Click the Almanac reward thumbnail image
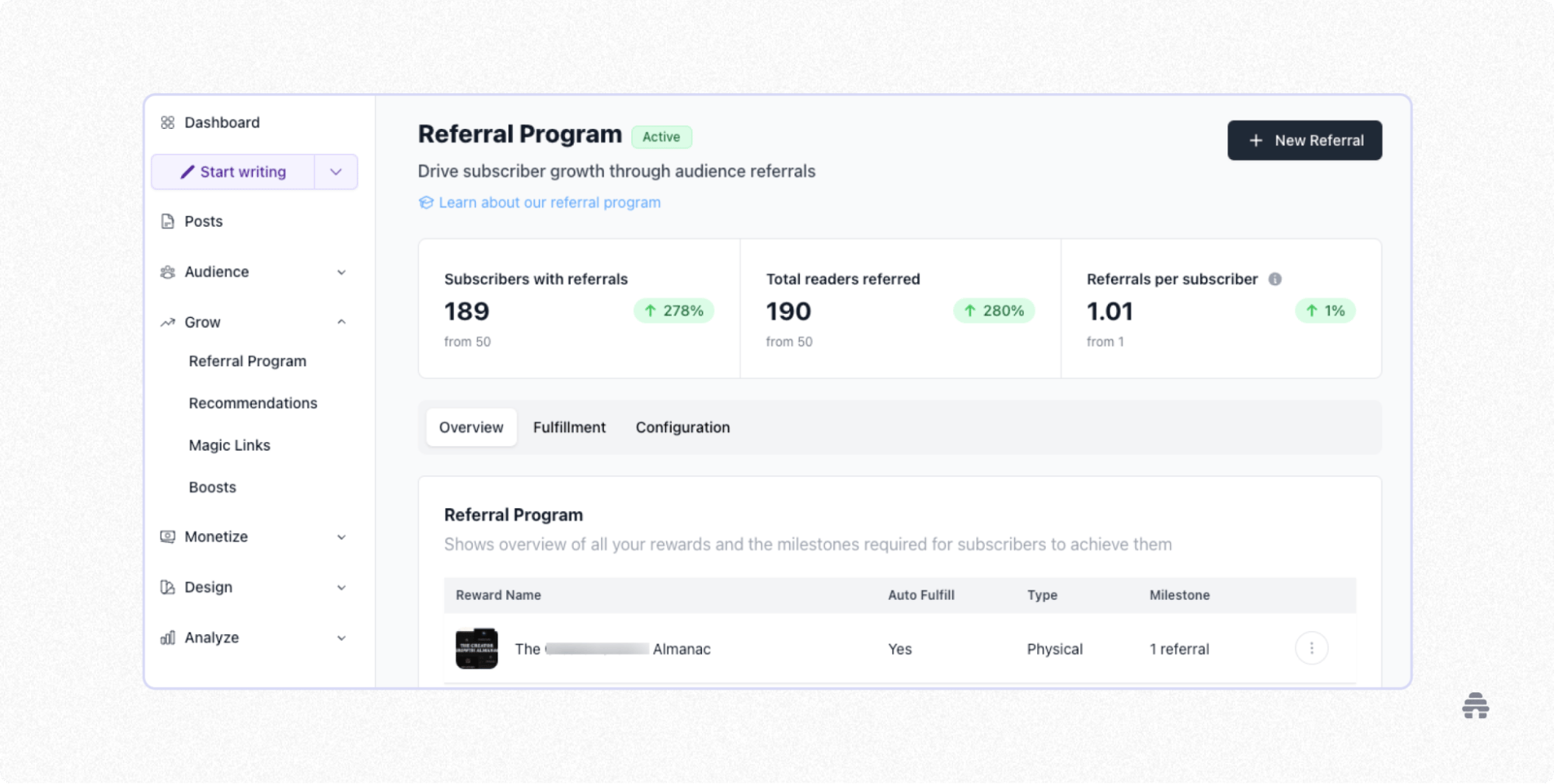 pyautogui.click(x=477, y=648)
